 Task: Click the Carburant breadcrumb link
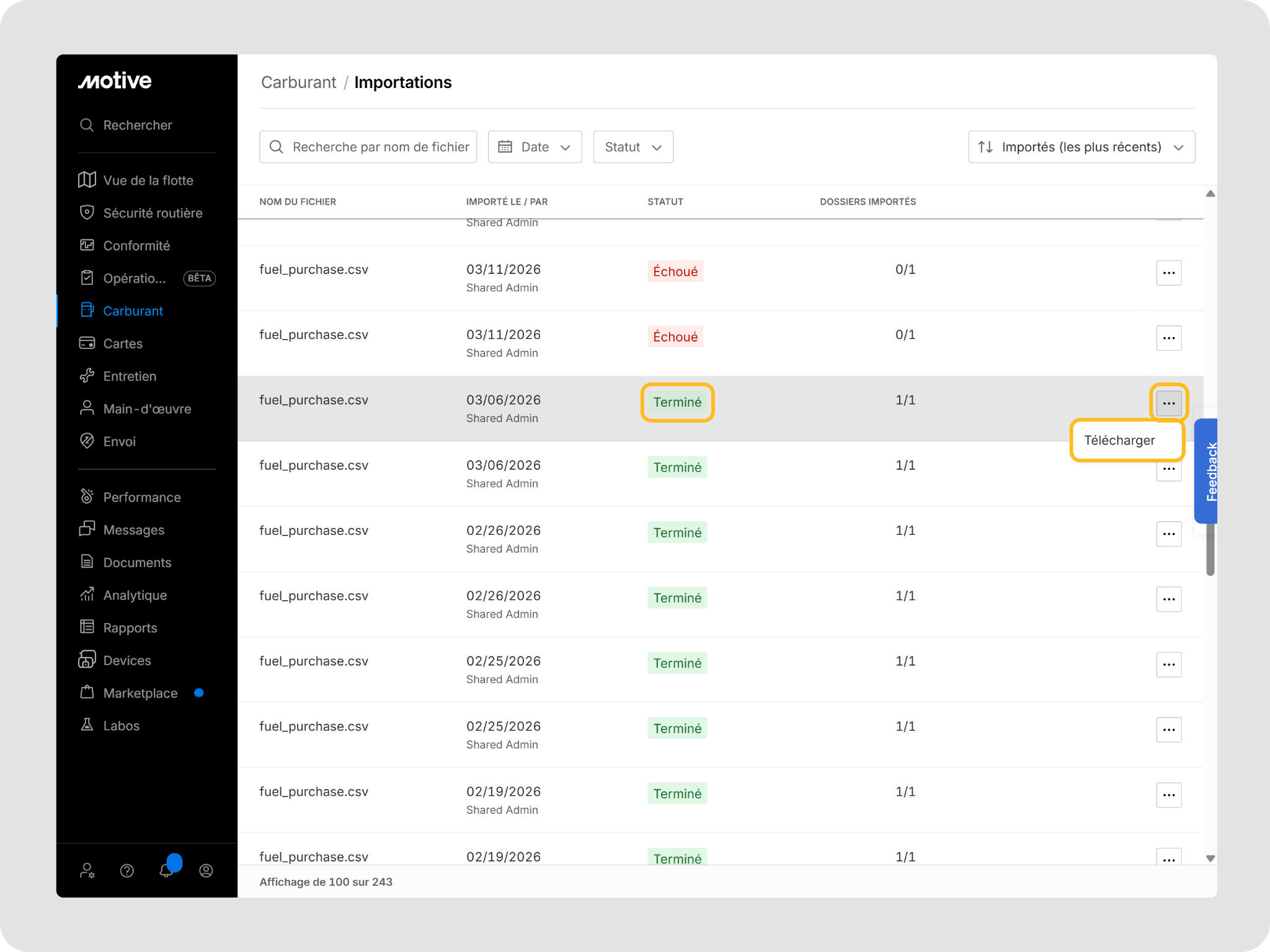point(298,82)
